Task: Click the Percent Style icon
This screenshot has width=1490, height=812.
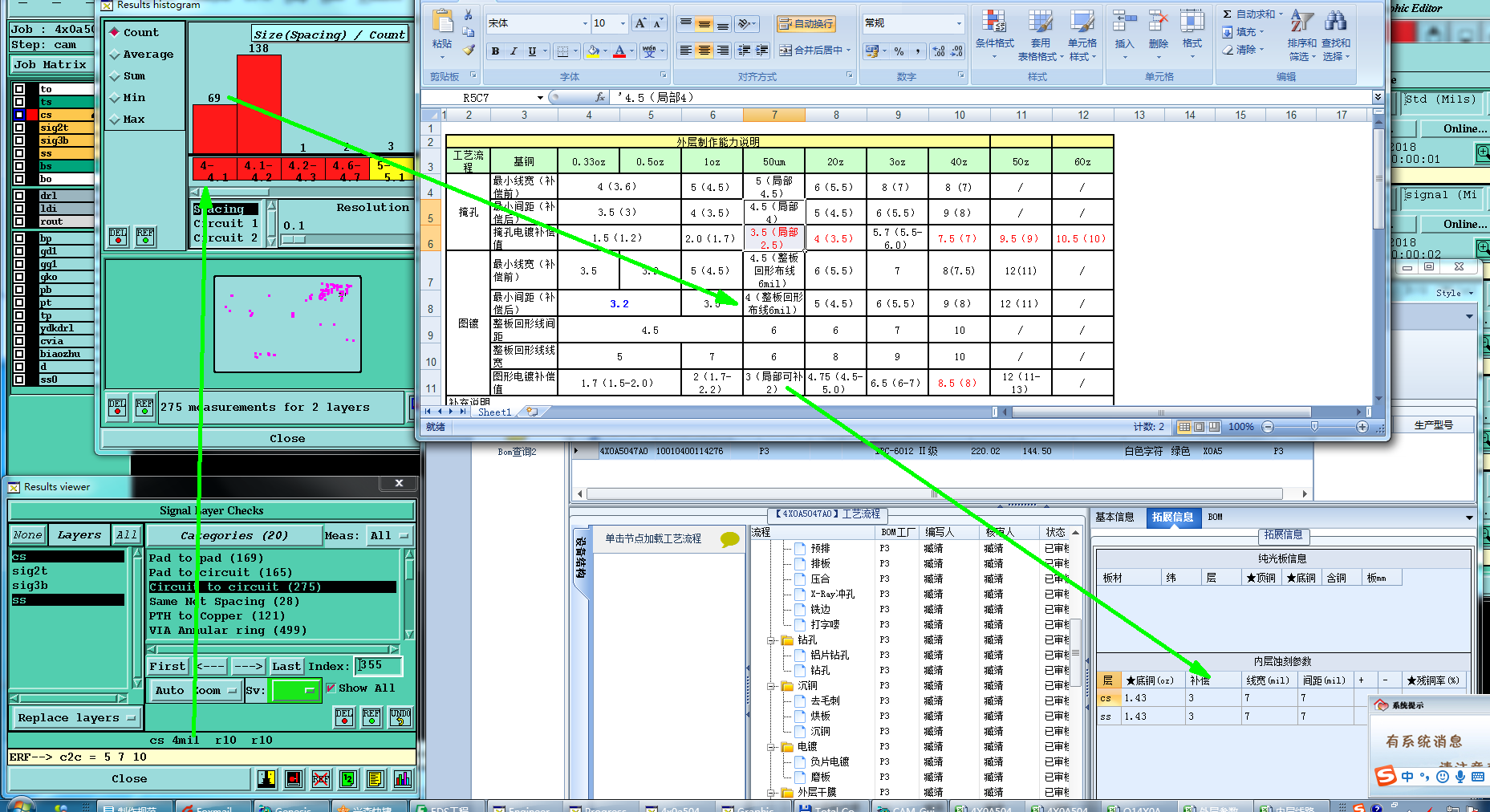Action: coord(899,51)
